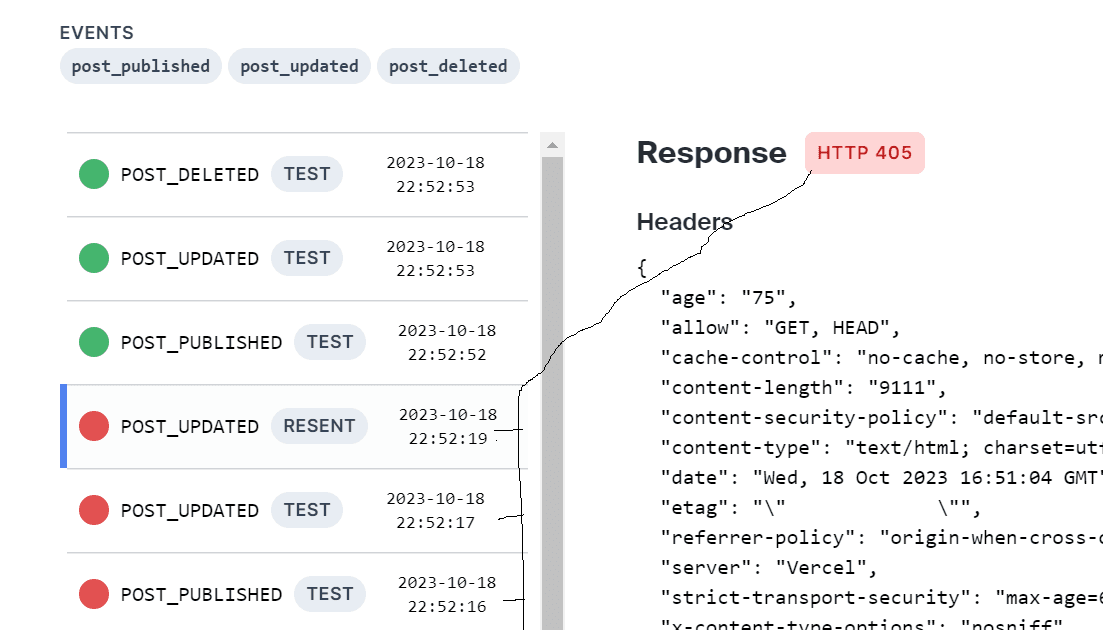
Task: Toggle the post_deleted event filter
Action: [448, 66]
